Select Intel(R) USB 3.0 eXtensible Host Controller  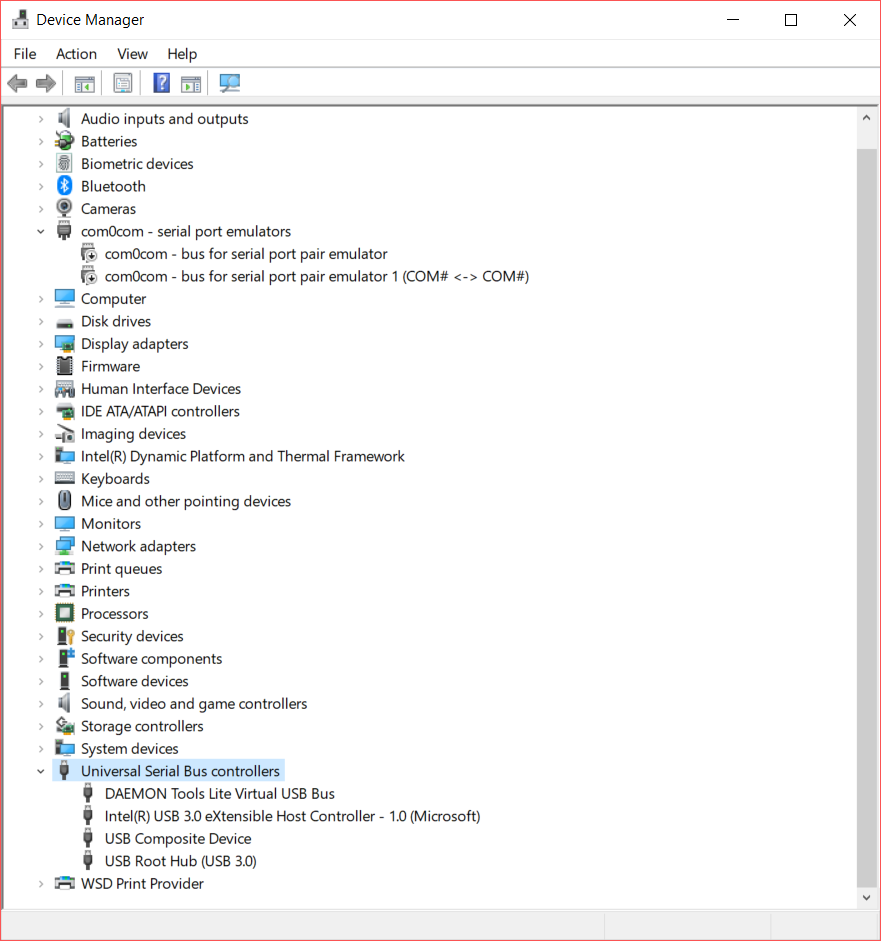click(292, 816)
